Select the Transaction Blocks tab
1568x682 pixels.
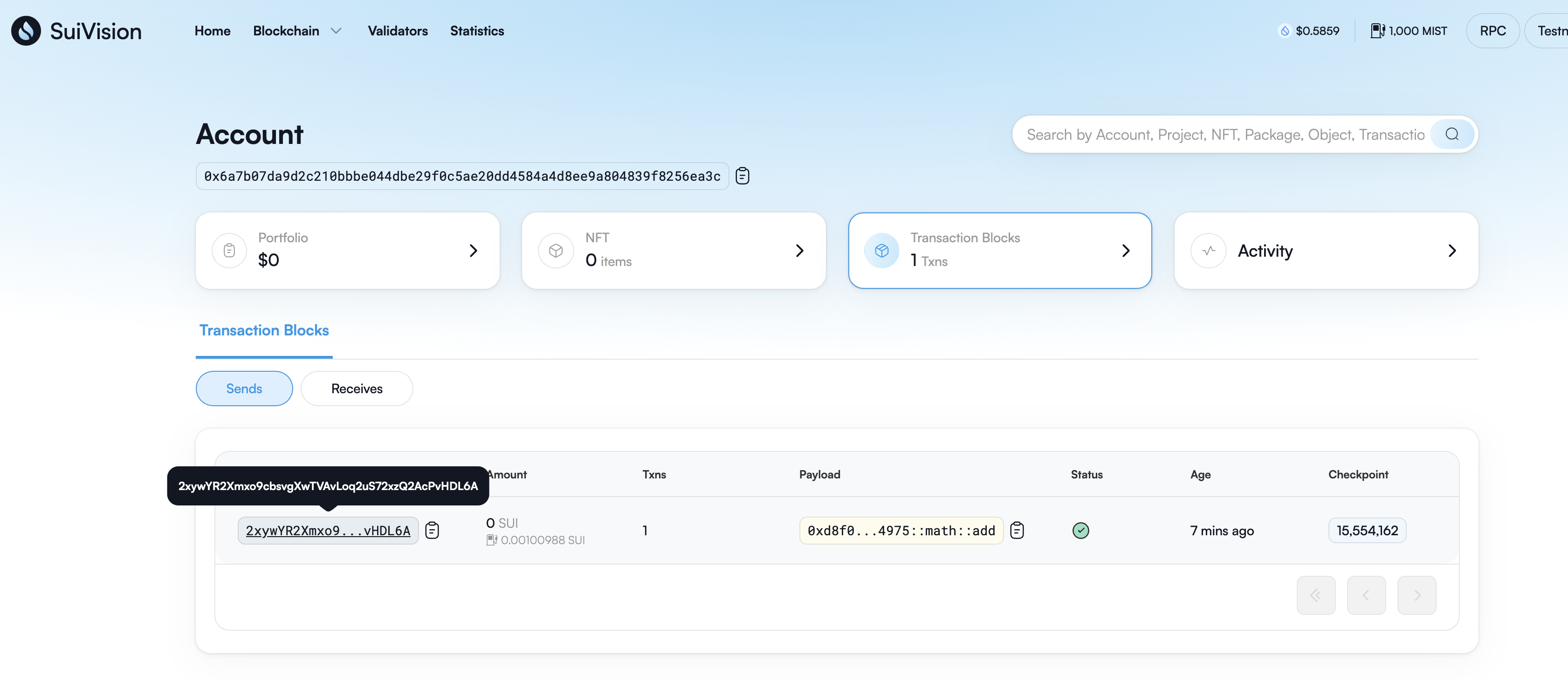[263, 330]
